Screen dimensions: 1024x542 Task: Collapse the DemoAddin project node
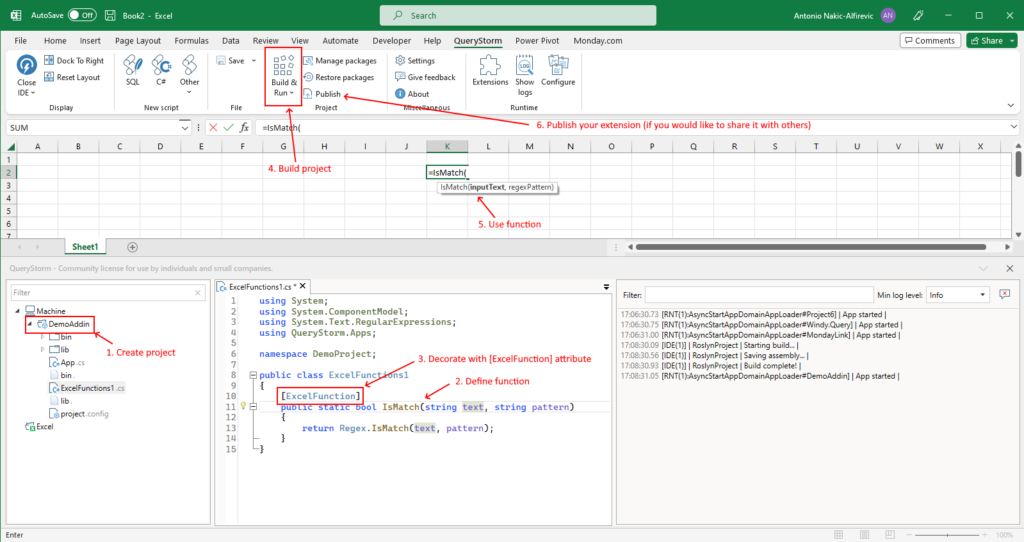[28, 325]
